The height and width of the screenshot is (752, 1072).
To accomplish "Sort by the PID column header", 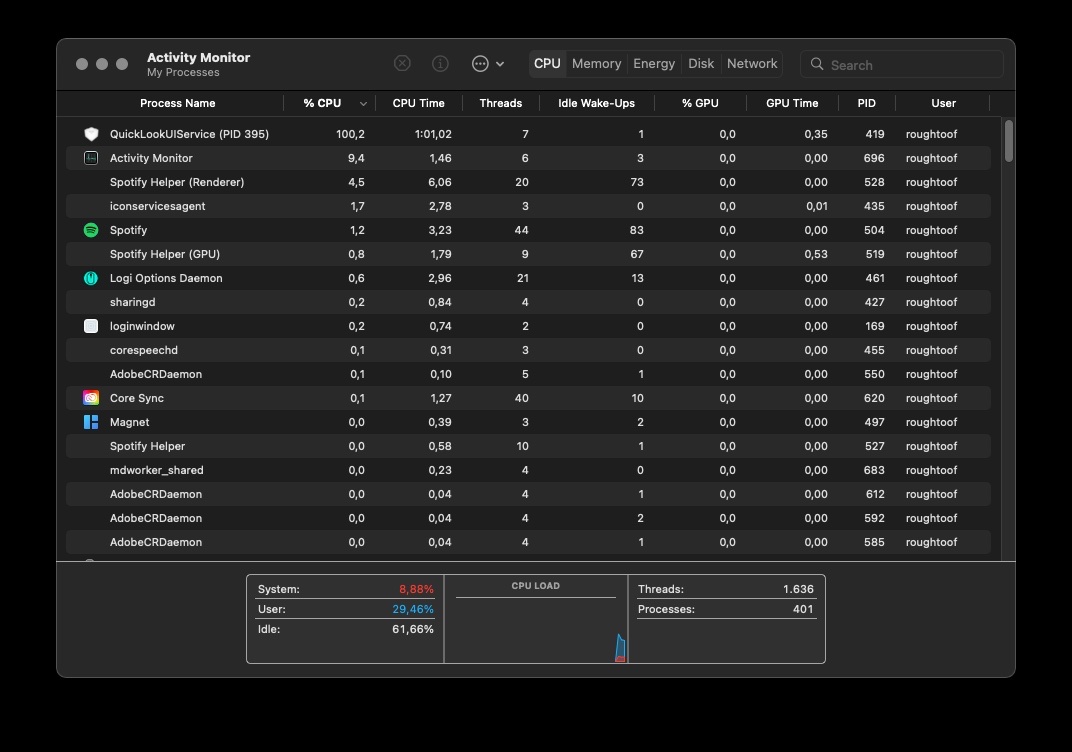I will (866, 103).
